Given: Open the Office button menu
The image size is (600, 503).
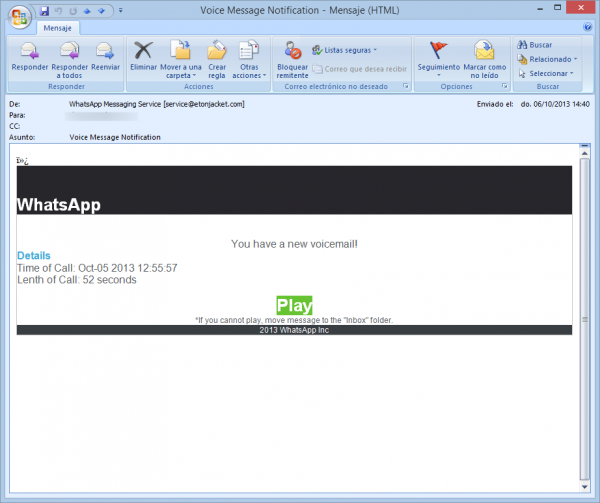Looking at the screenshot, I should [19, 17].
